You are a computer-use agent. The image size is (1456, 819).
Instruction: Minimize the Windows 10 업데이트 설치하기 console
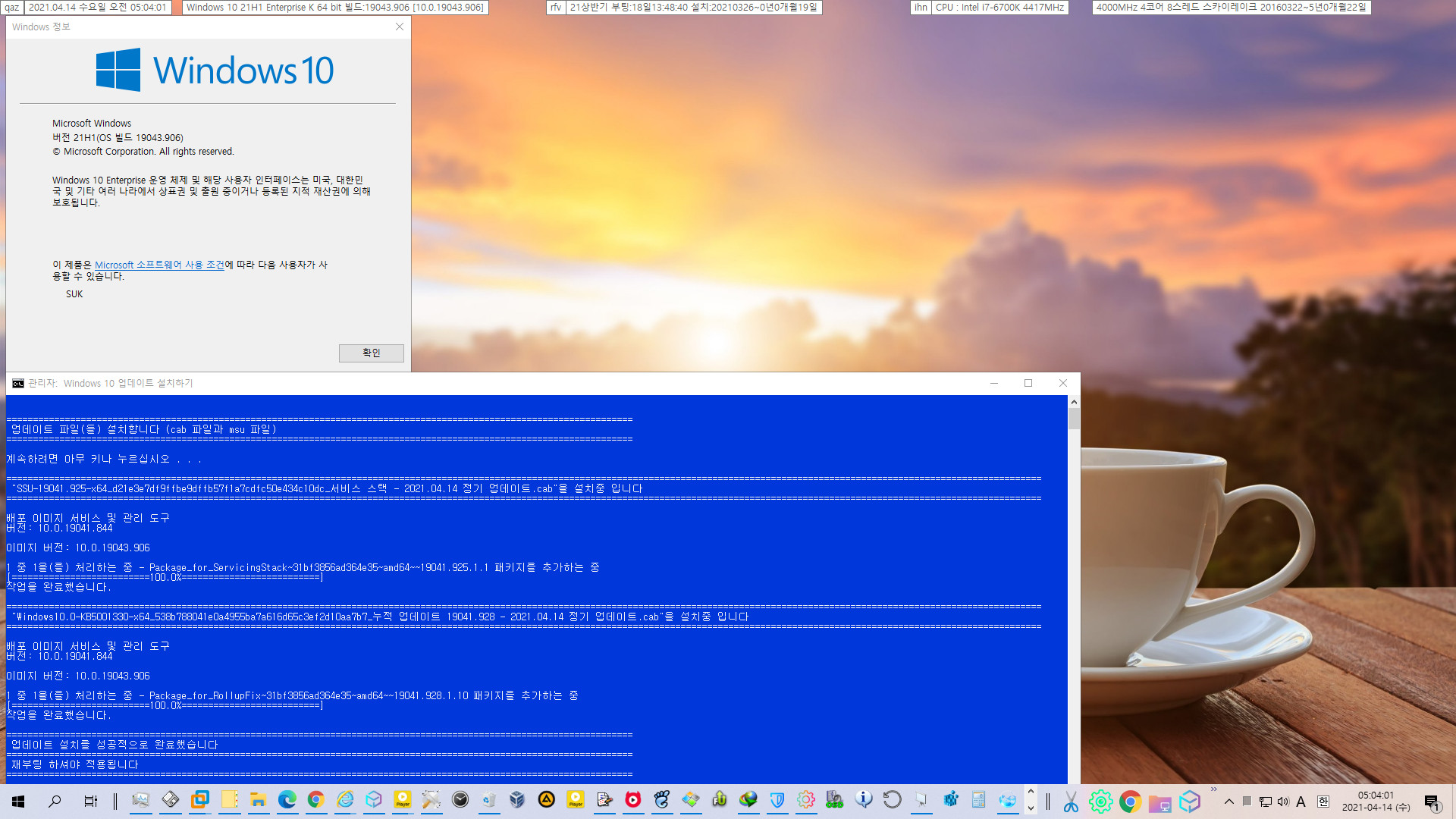click(x=993, y=383)
